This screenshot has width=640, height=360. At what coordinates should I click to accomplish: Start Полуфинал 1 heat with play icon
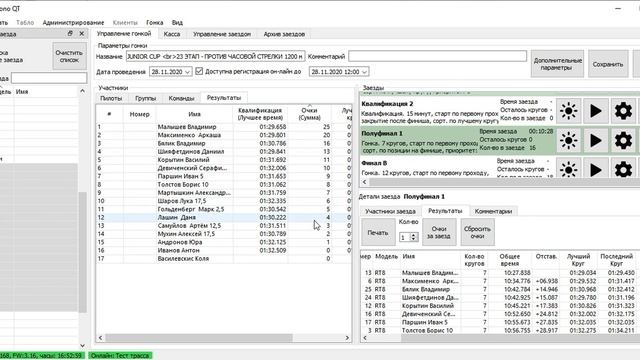596,140
